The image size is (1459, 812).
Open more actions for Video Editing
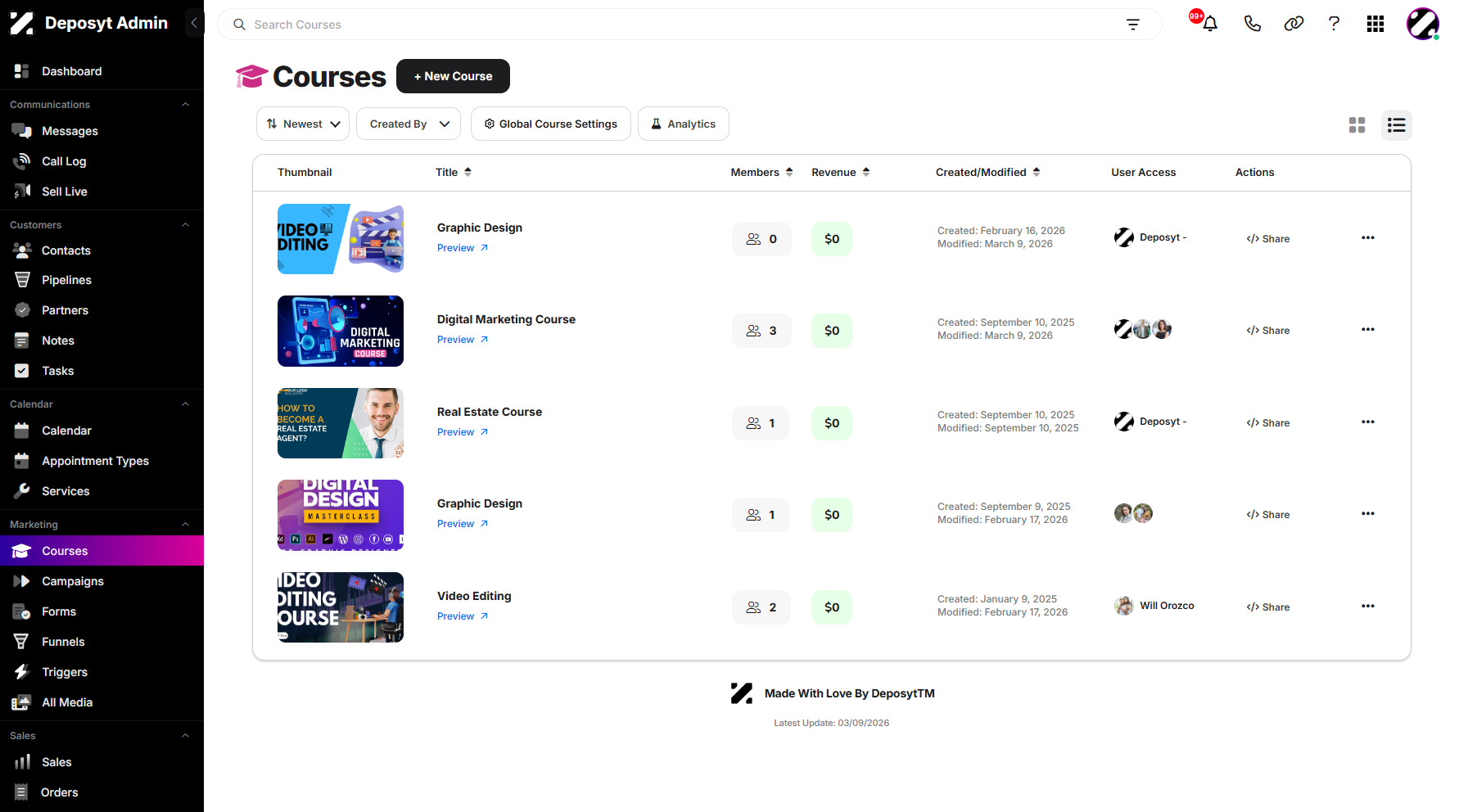tap(1367, 607)
